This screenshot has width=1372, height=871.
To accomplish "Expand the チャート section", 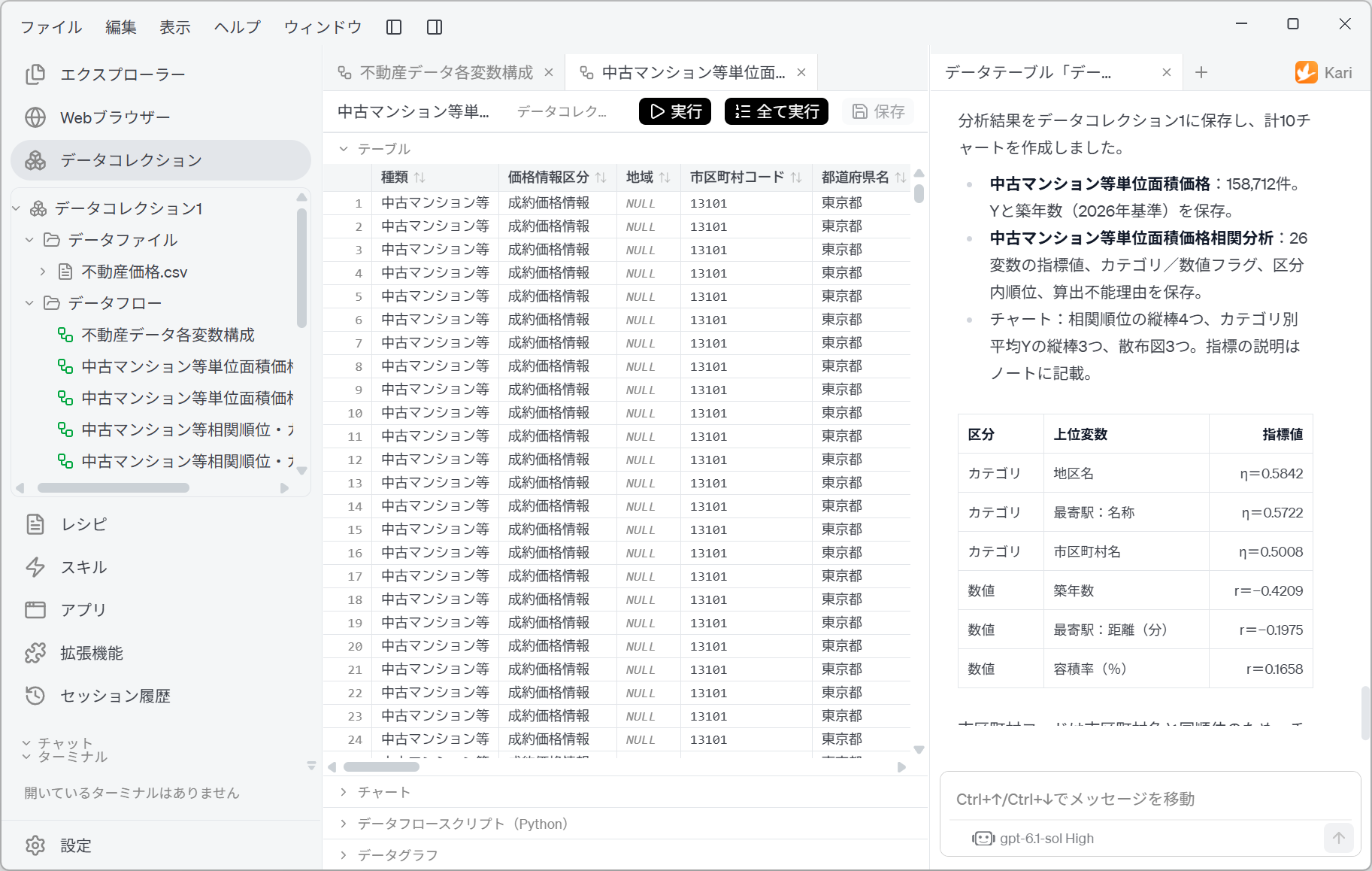I will [x=344, y=792].
